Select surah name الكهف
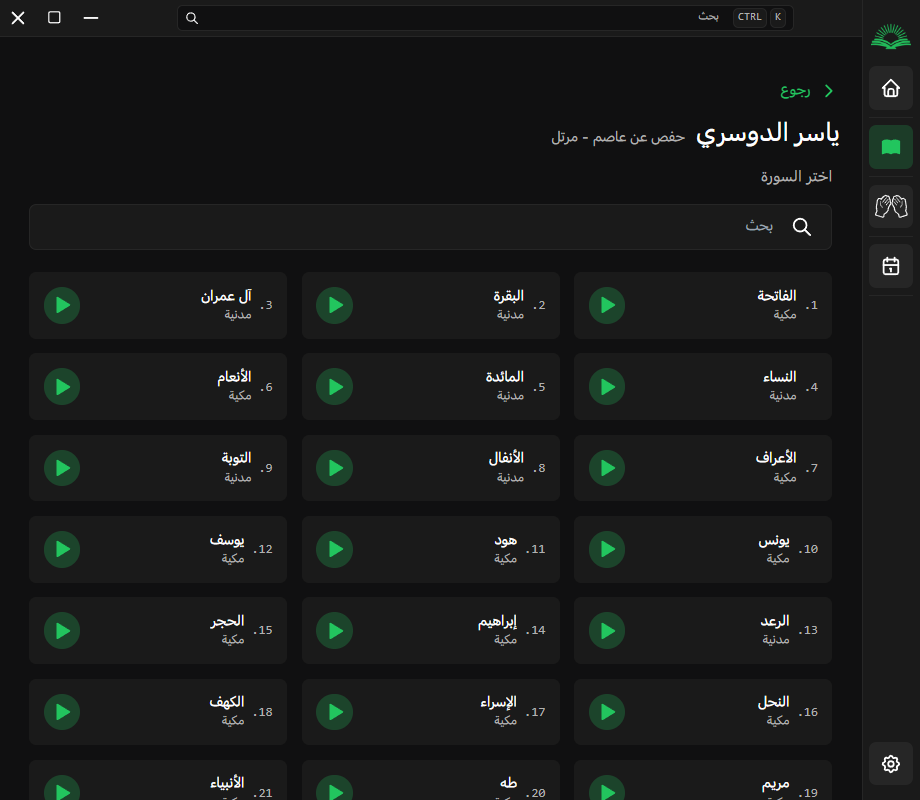The width and height of the screenshot is (920, 800). point(226,702)
